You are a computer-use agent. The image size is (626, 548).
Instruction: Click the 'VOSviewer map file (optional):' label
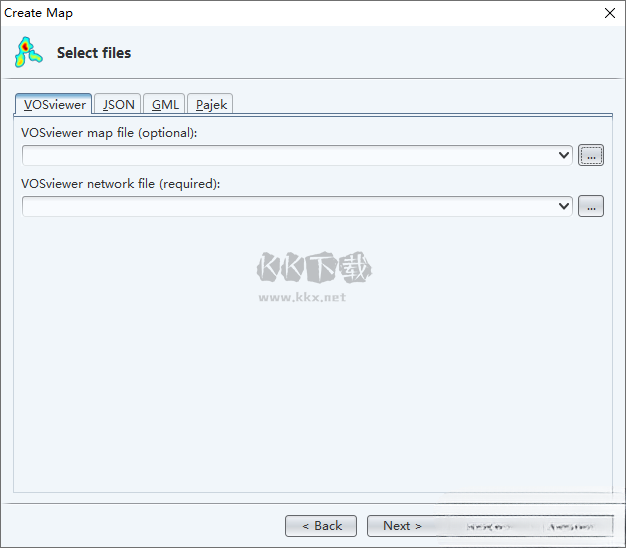click(109, 133)
